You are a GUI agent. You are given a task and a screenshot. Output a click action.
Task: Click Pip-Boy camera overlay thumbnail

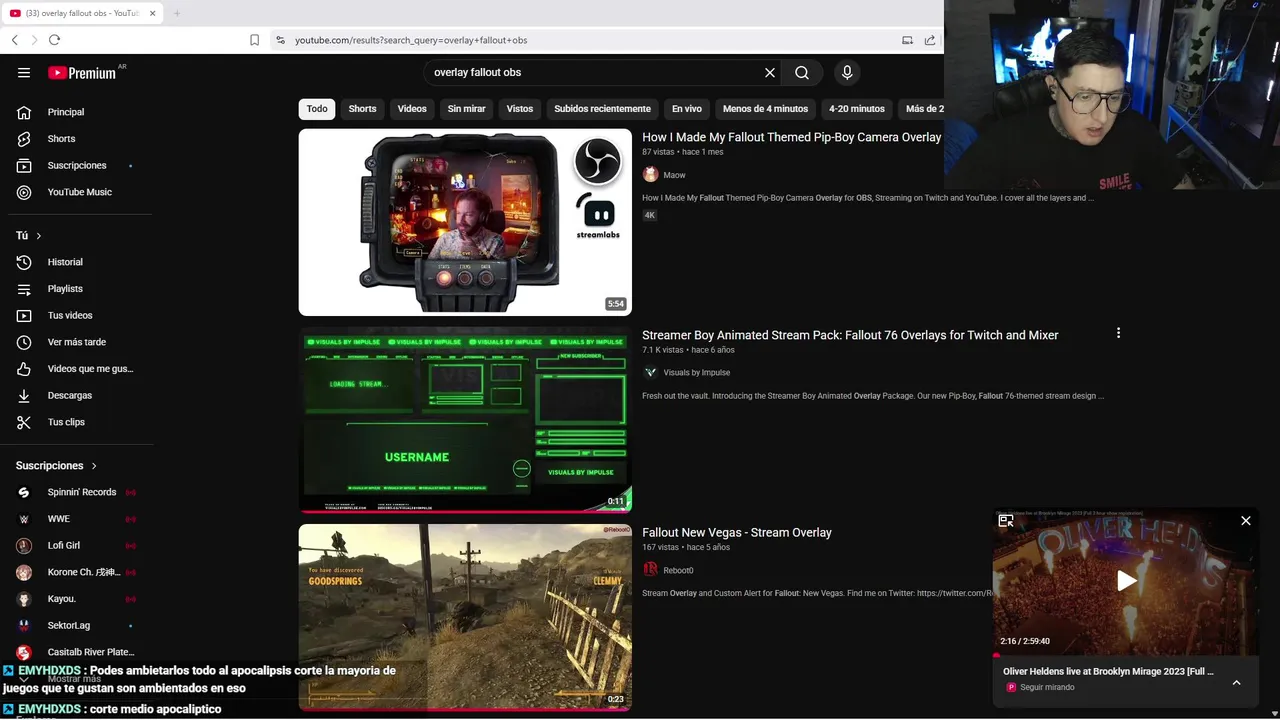click(x=465, y=222)
